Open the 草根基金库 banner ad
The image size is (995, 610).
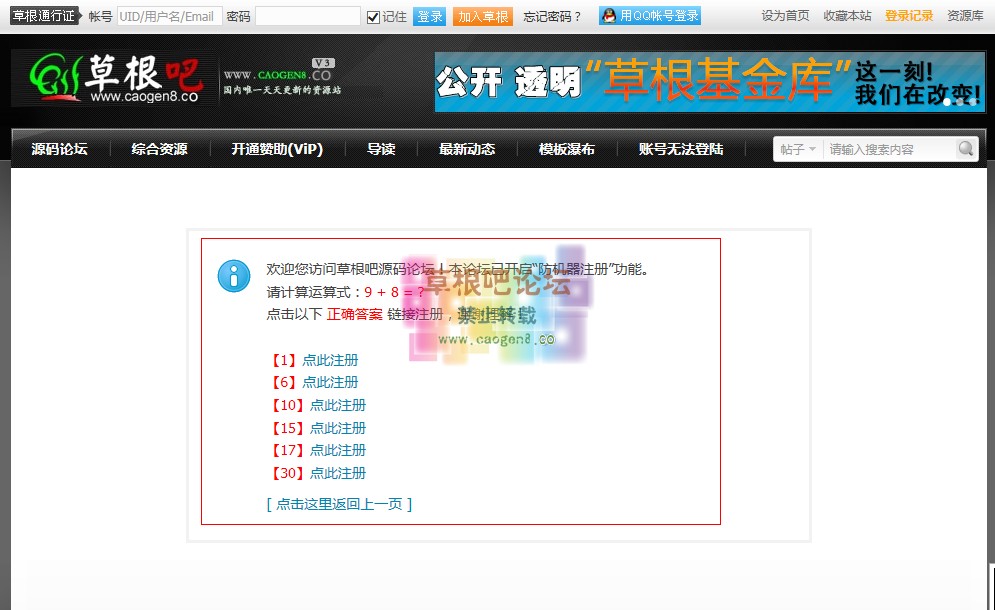click(709, 81)
